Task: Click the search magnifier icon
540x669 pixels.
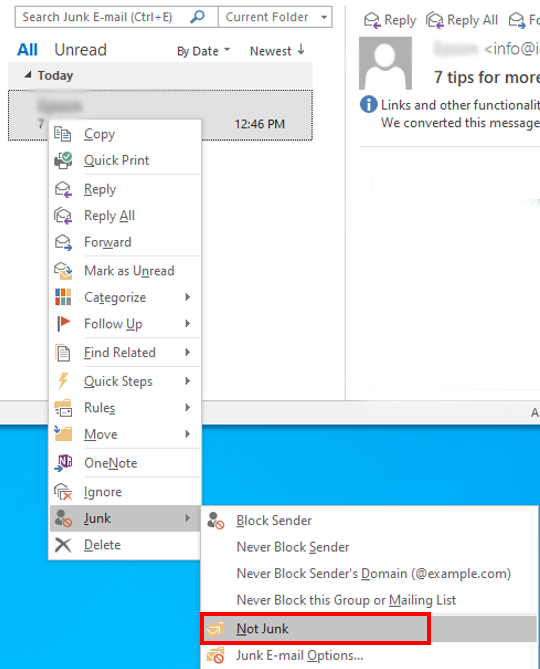Action: pyautogui.click(x=197, y=17)
